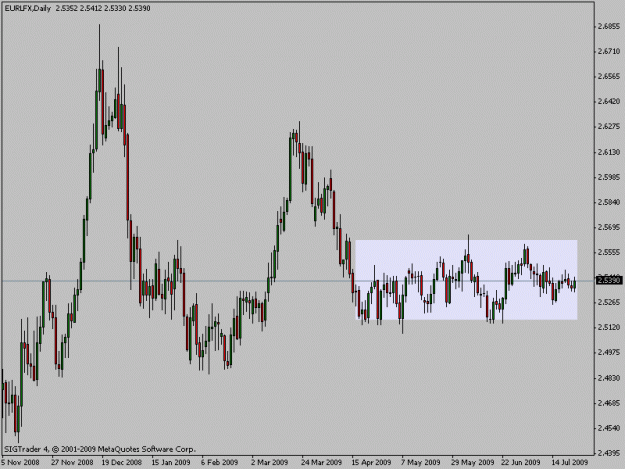Click the 2.6130 price axis label
The height and width of the screenshot is (469, 625).
click(x=609, y=152)
